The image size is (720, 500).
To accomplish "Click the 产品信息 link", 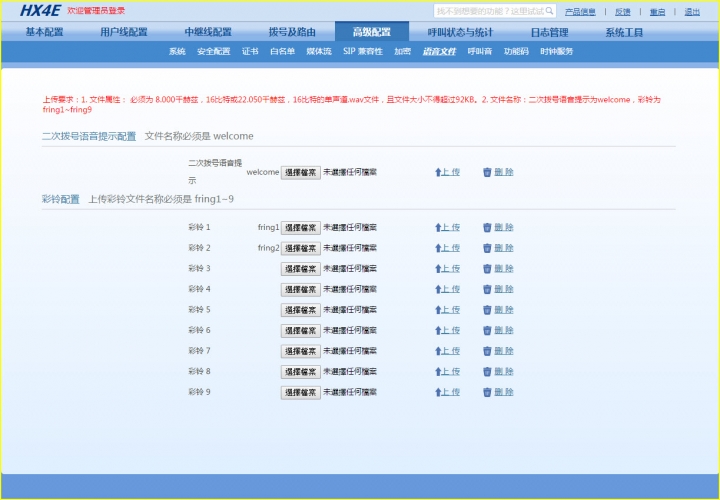I will click(x=580, y=12).
